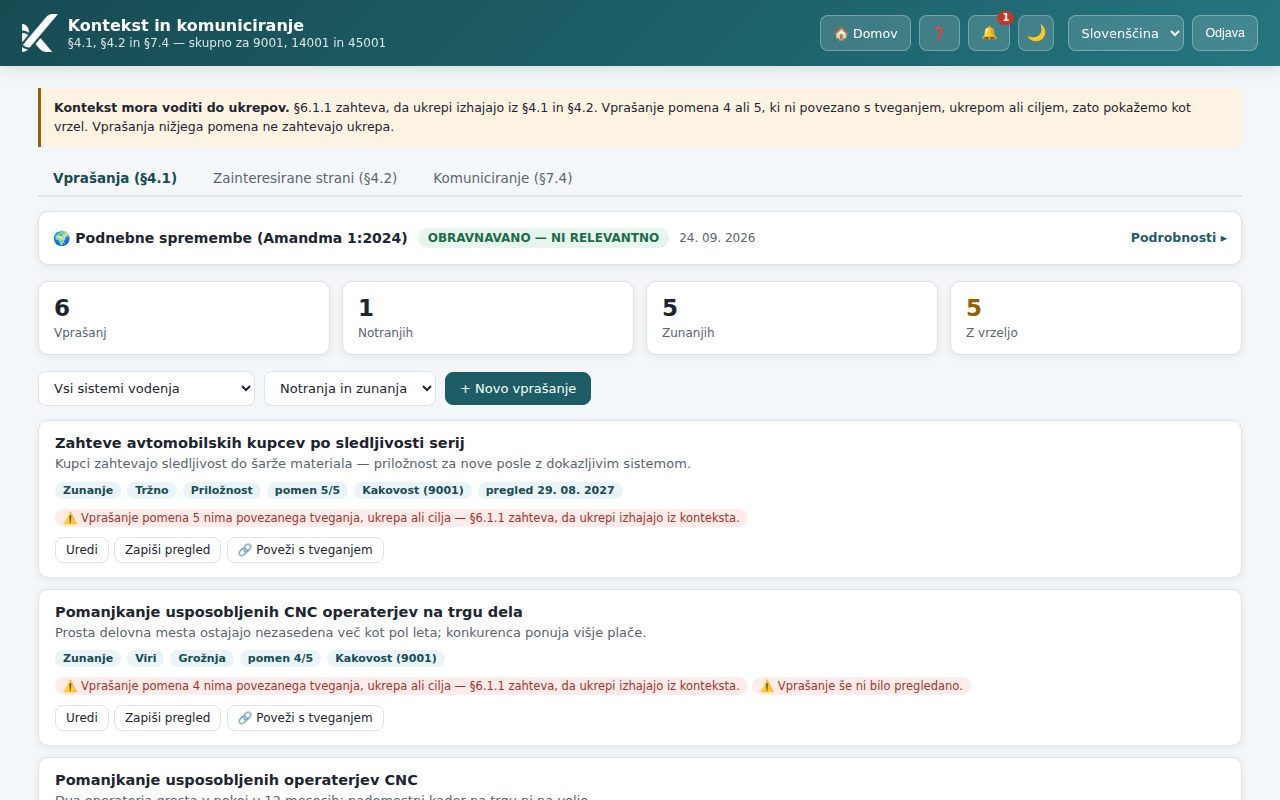Viewport: 1280px width, 800px height.
Task: Click the 6 Vprašanj stat card
Action: [184, 318]
